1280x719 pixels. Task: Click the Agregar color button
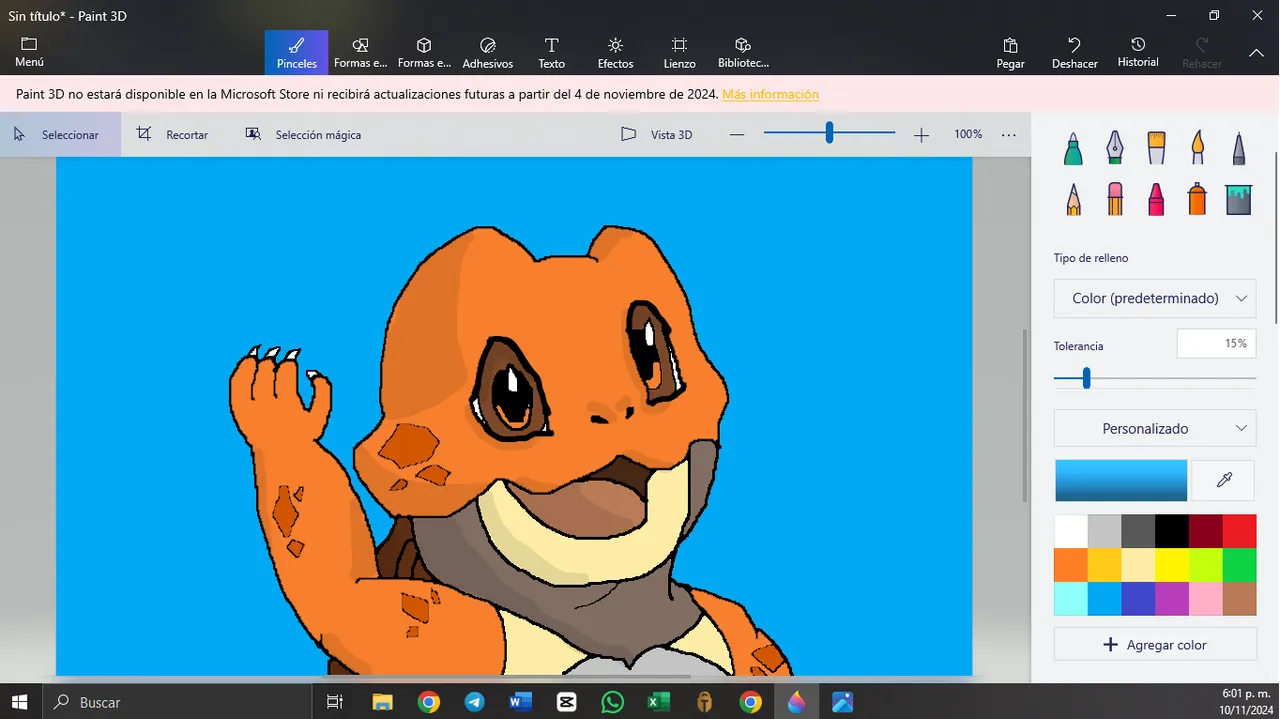[1155, 645]
